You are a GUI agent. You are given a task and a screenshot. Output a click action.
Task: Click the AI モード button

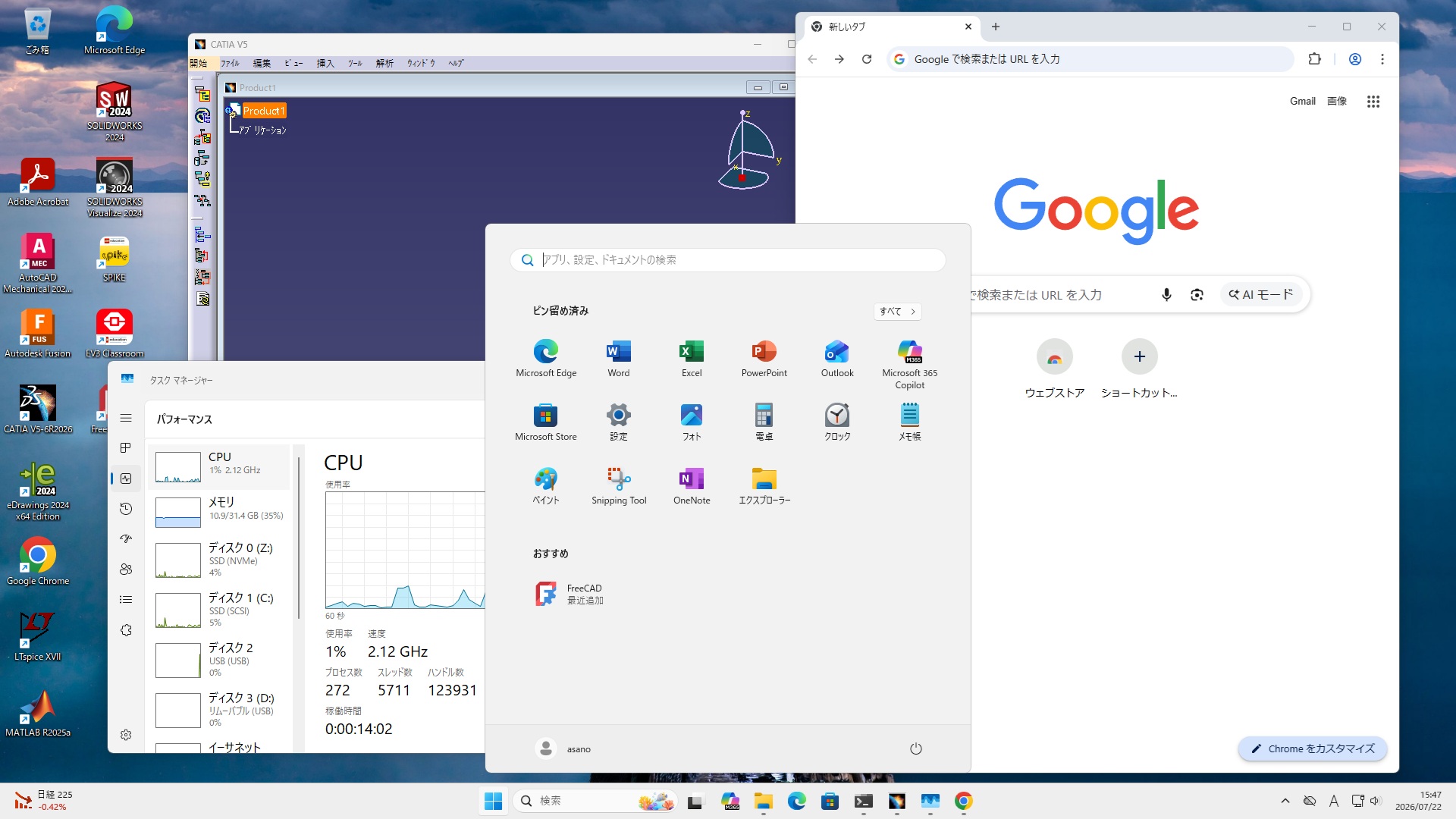coord(1261,295)
